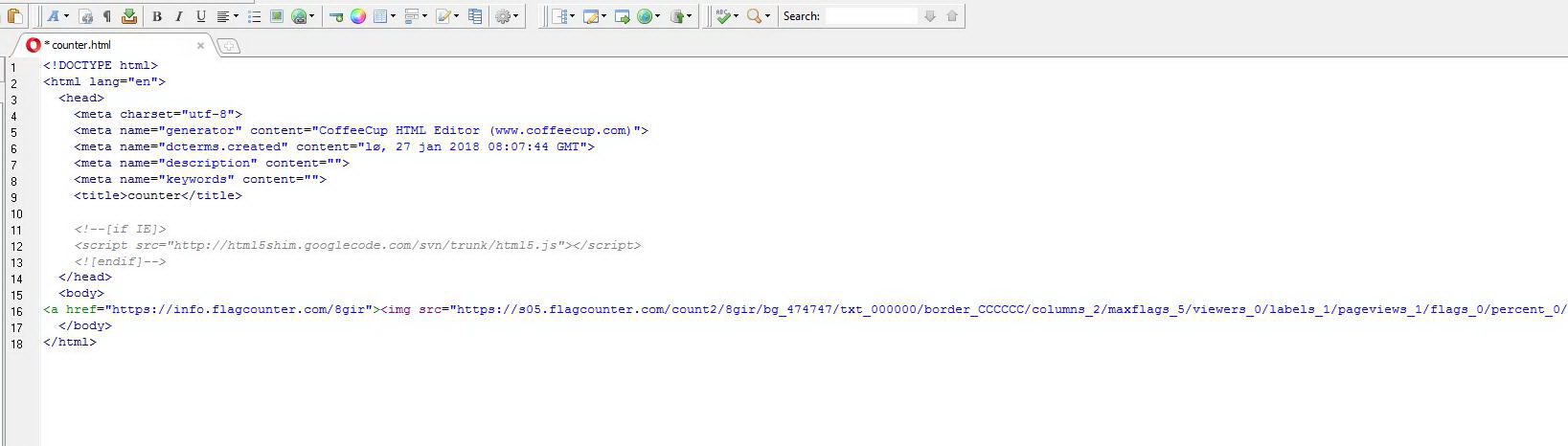Open the upload files dropdown arrow
Screen dimensions: 1568x446
tap(688, 16)
